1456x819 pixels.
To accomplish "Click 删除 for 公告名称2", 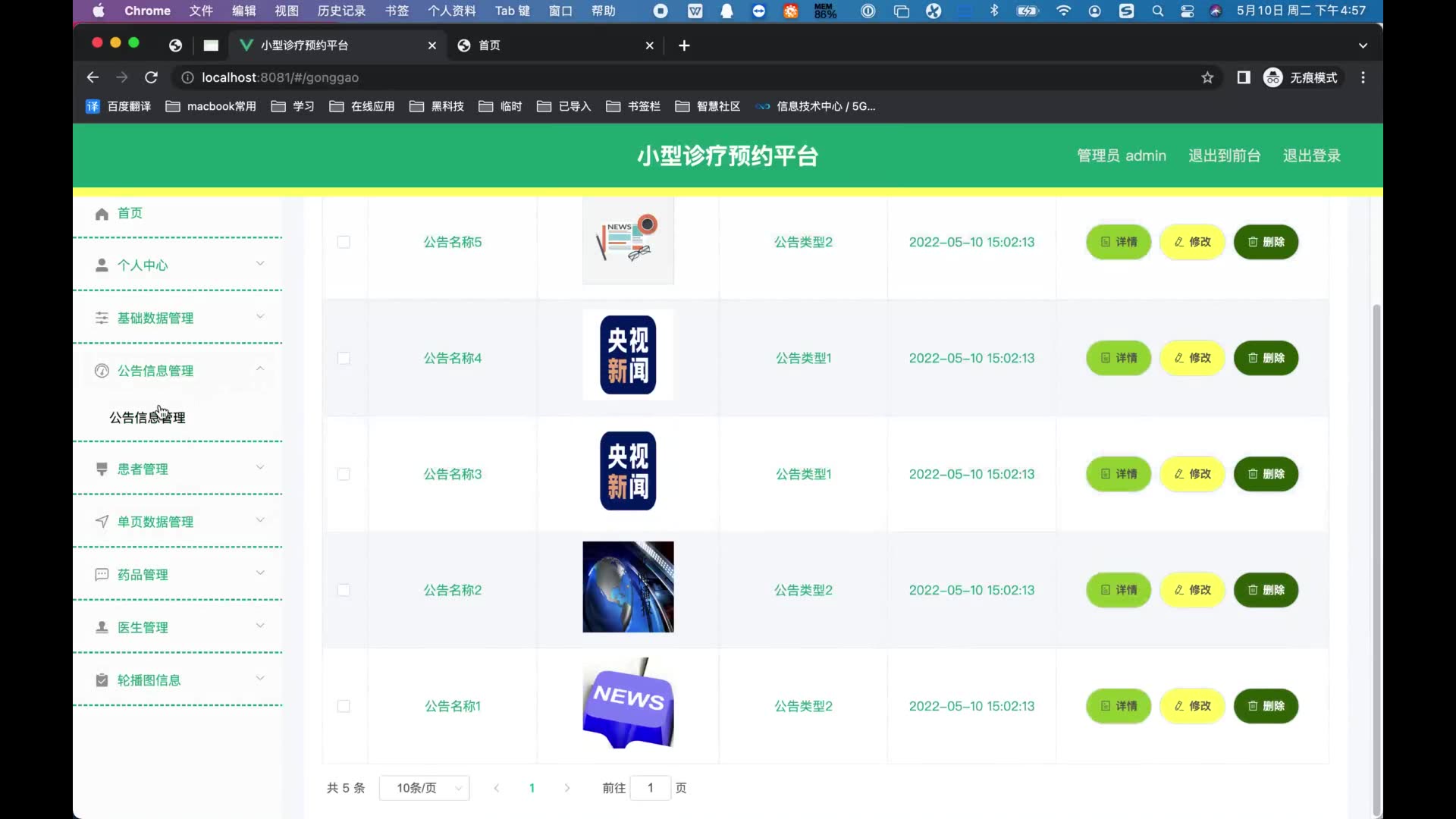I will click(1266, 590).
